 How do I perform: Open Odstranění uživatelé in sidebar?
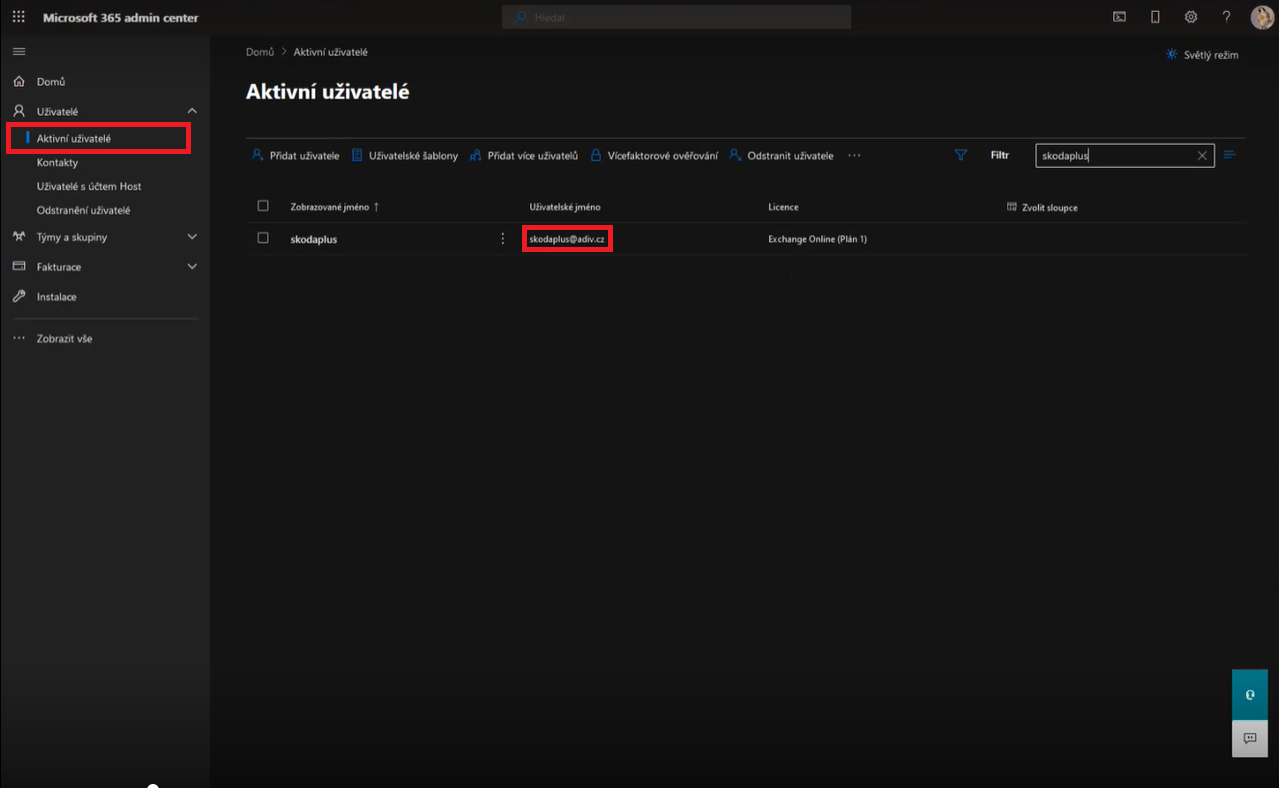[x=83, y=210]
